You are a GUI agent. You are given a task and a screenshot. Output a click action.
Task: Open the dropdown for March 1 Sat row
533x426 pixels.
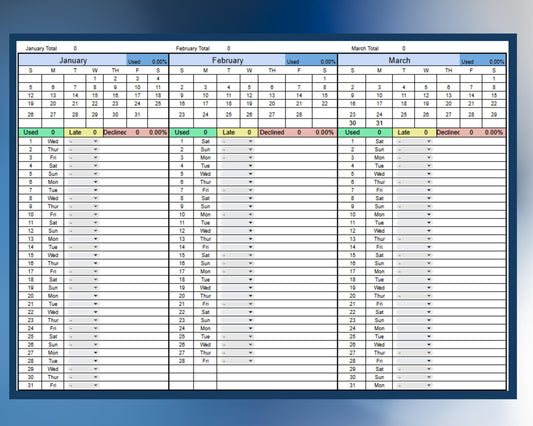414,141
